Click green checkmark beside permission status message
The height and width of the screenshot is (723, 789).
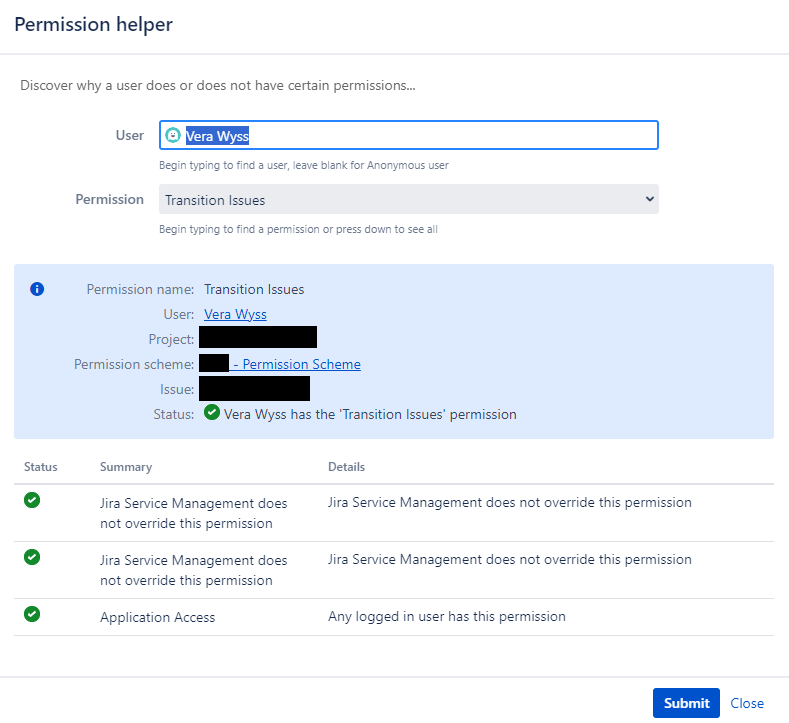[x=212, y=413]
